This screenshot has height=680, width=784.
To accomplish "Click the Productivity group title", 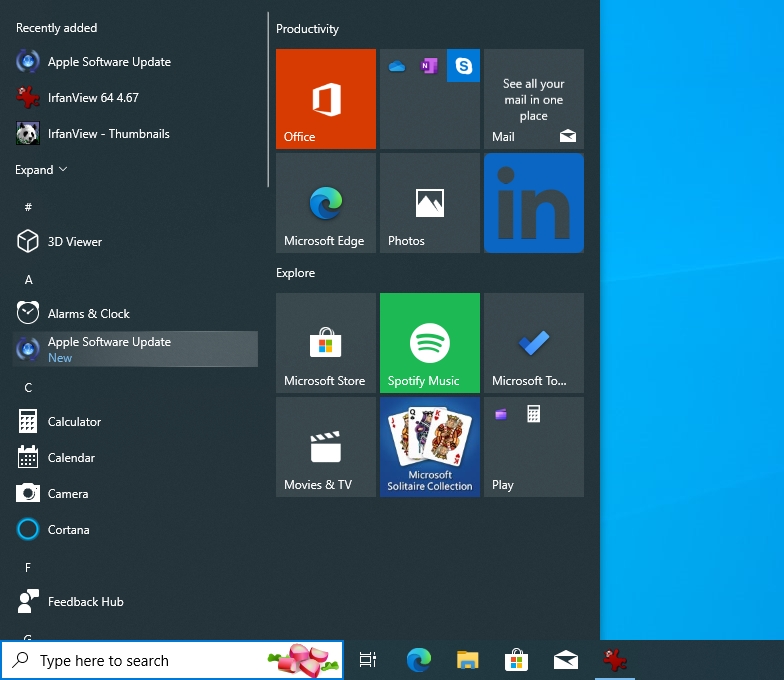I will click(308, 29).
